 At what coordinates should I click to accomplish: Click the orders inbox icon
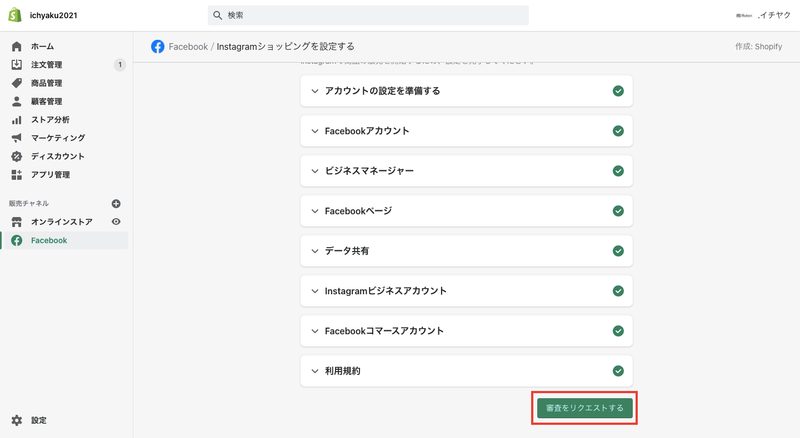click(16, 64)
